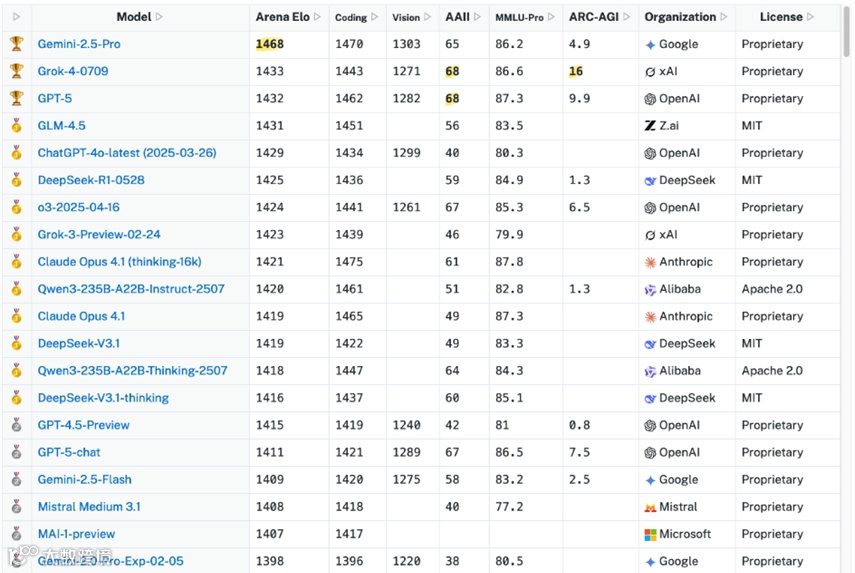Click the gold medal icon beside GLM-4.5
Screen dimensions: 855x573
point(17,125)
